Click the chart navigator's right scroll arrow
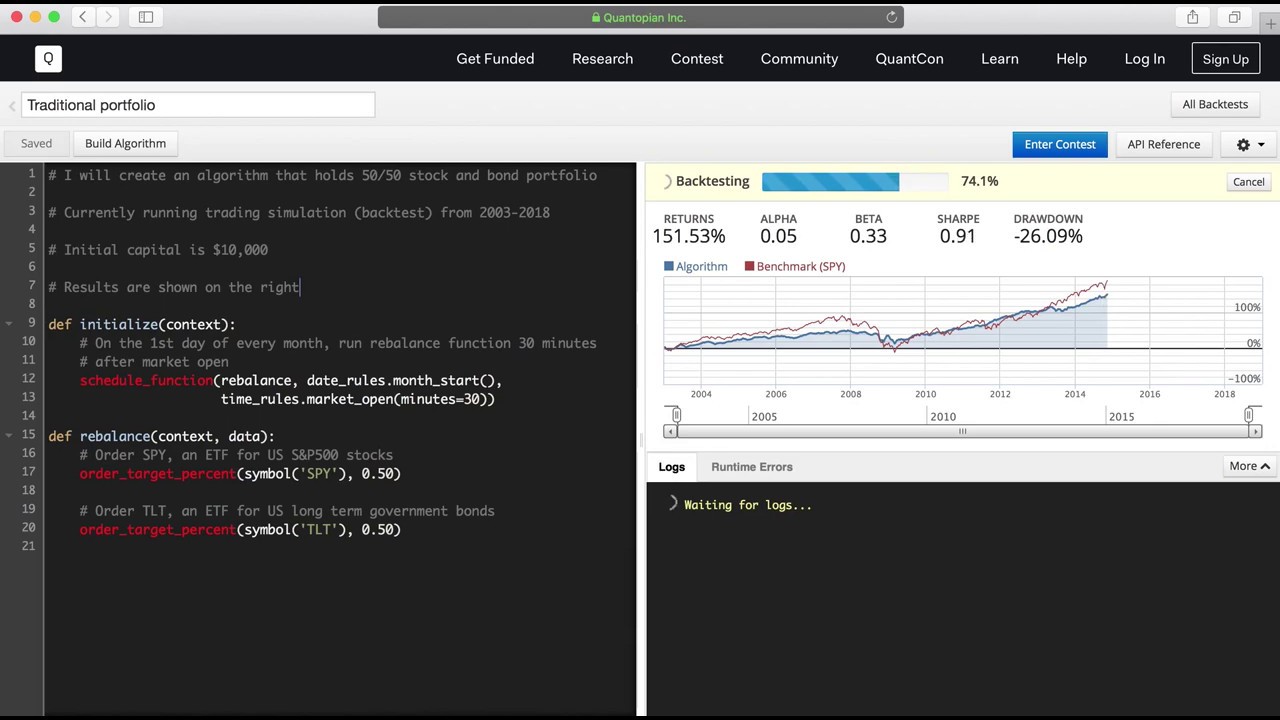The width and height of the screenshot is (1280, 720). click(x=1255, y=431)
